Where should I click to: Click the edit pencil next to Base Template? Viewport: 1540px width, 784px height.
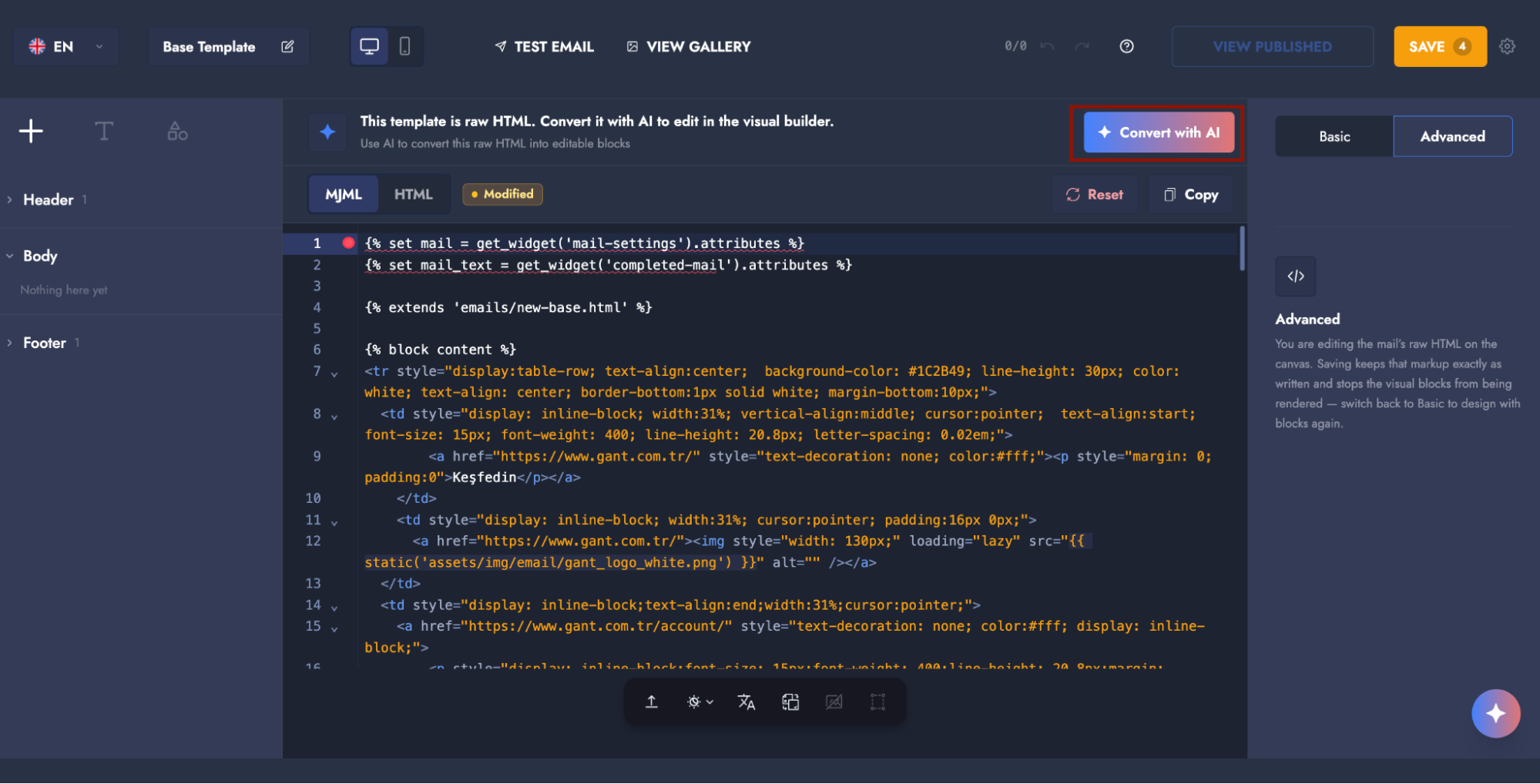click(287, 46)
